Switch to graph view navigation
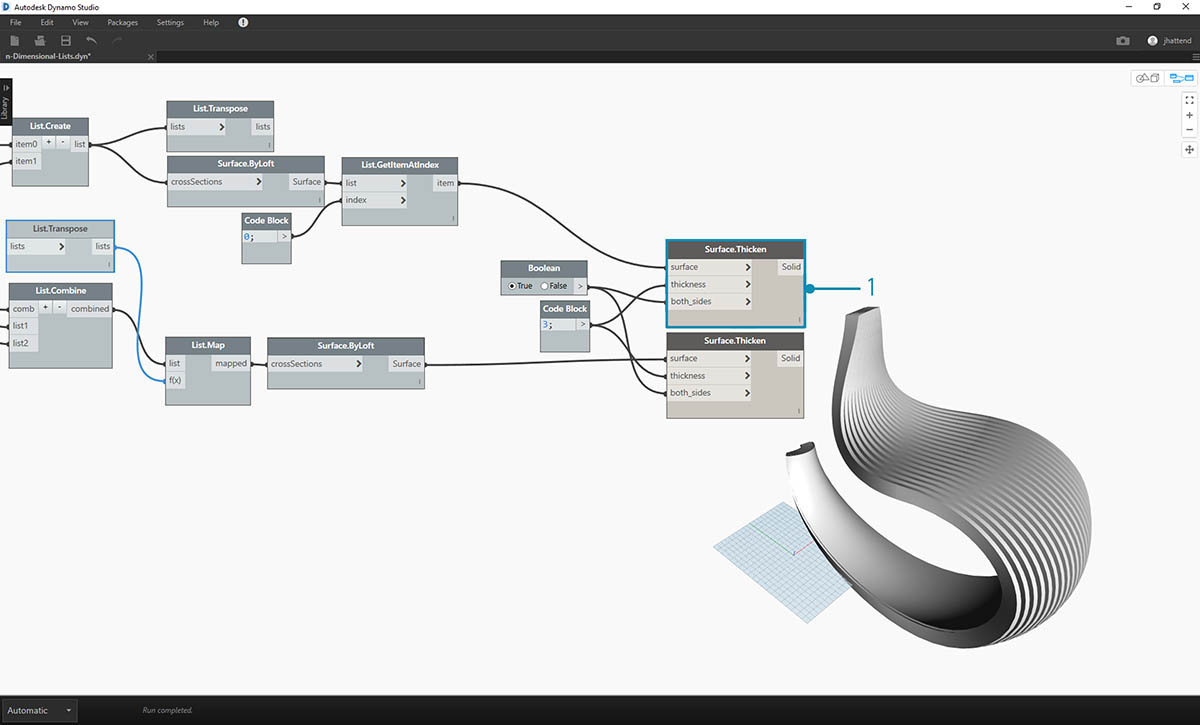Viewport: 1200px width, 725px height. point(1180,78)
